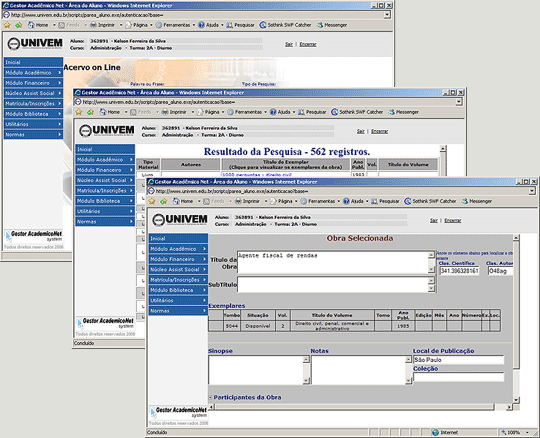Click Encerrar link in front window
The height and width of the screenshot is (438, 540).
(453, 220)
